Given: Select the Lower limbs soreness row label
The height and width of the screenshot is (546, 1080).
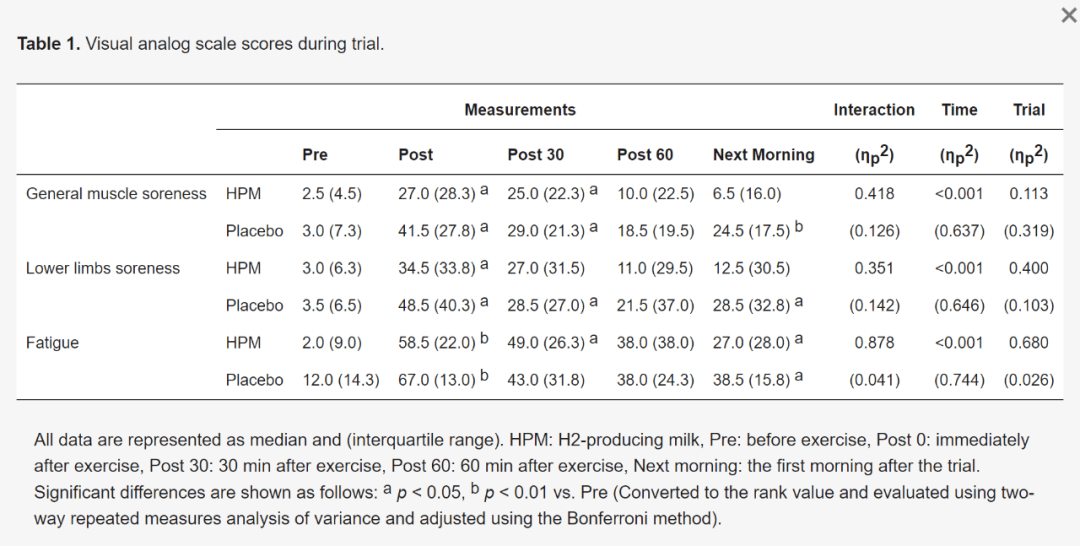Looking at the screenshot, I should point(103,268).
